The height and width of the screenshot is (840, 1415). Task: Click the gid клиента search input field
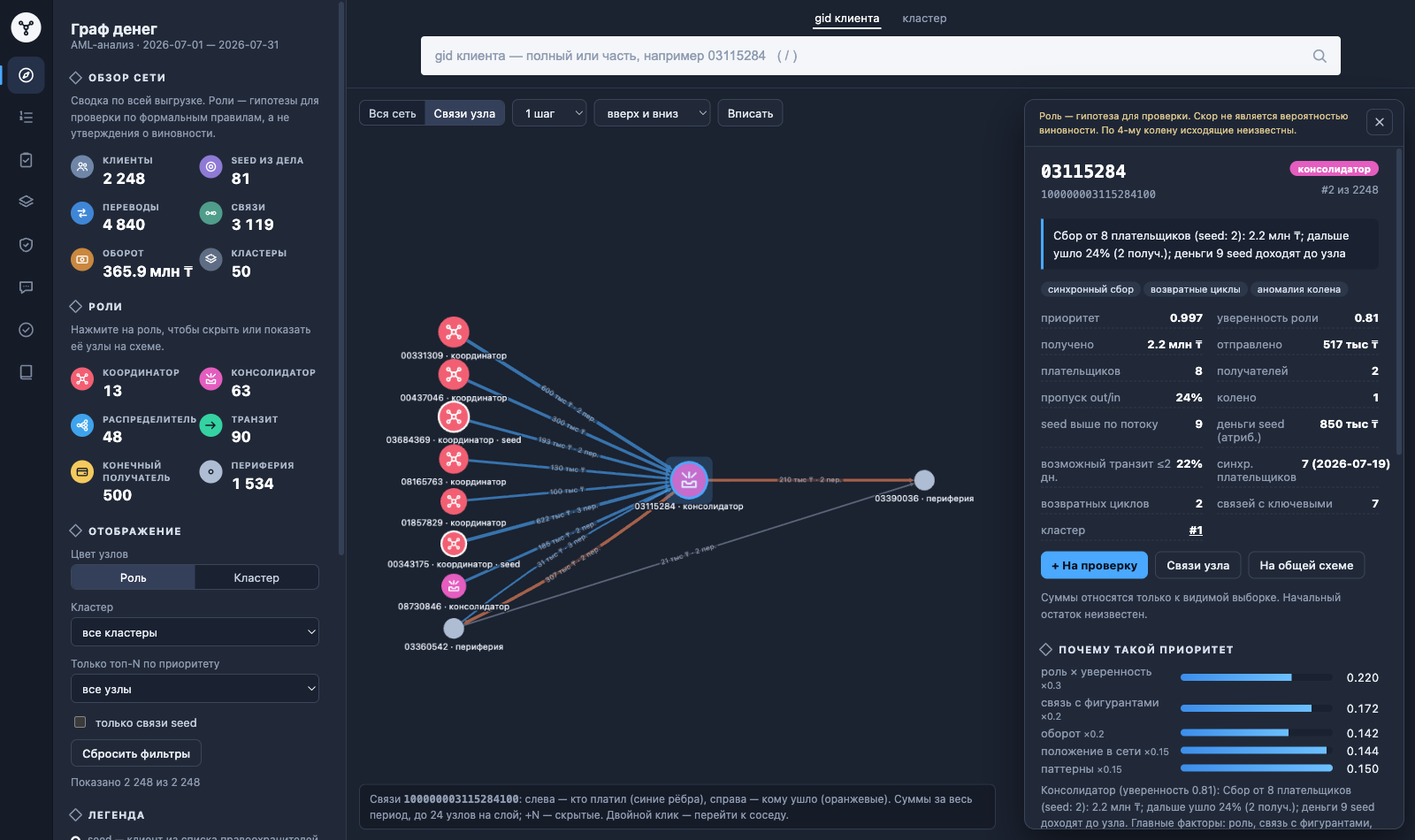pos(881,56)
